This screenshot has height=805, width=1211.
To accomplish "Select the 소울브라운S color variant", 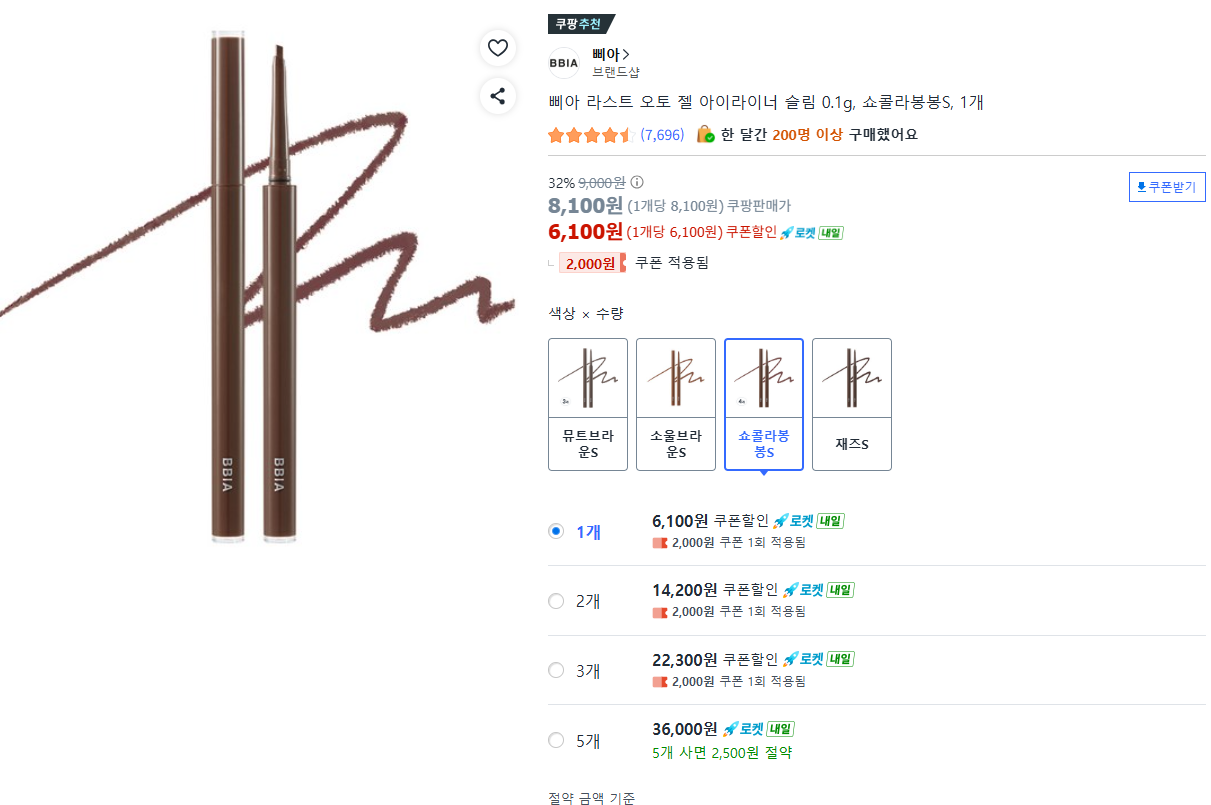I will tap(676, 404).
